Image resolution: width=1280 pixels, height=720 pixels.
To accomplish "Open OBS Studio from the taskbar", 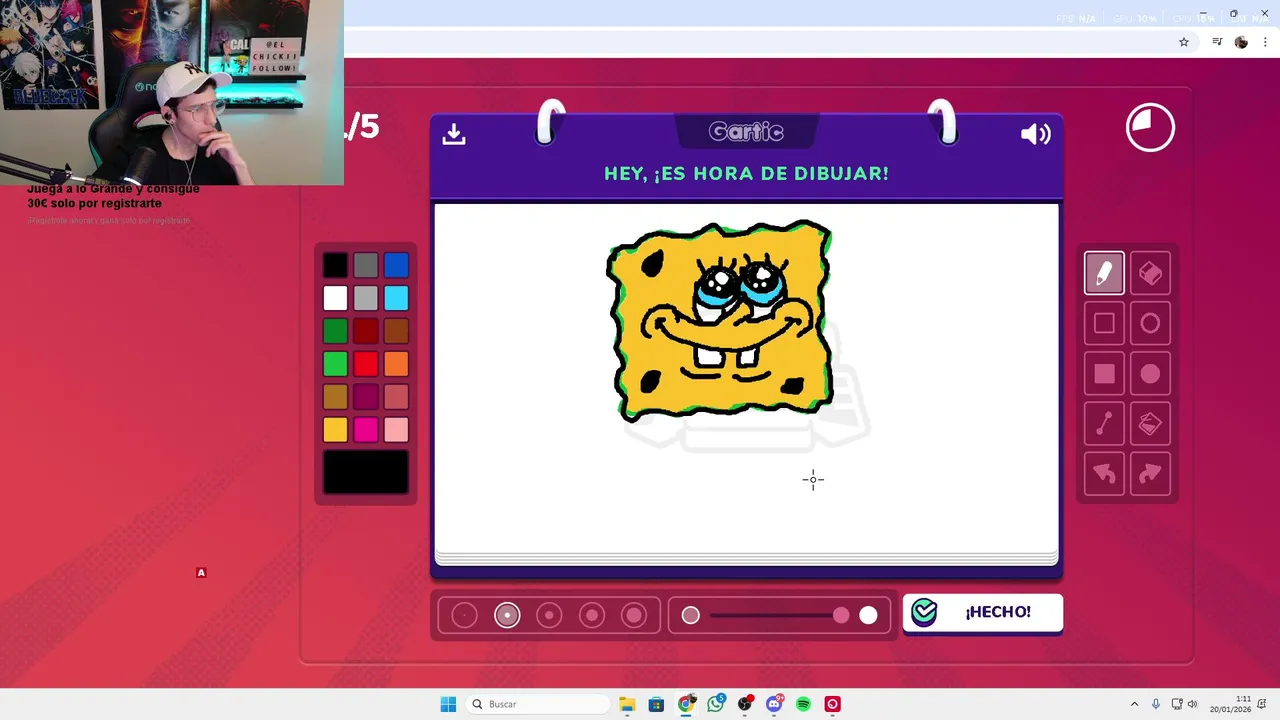I will point(745,704).
